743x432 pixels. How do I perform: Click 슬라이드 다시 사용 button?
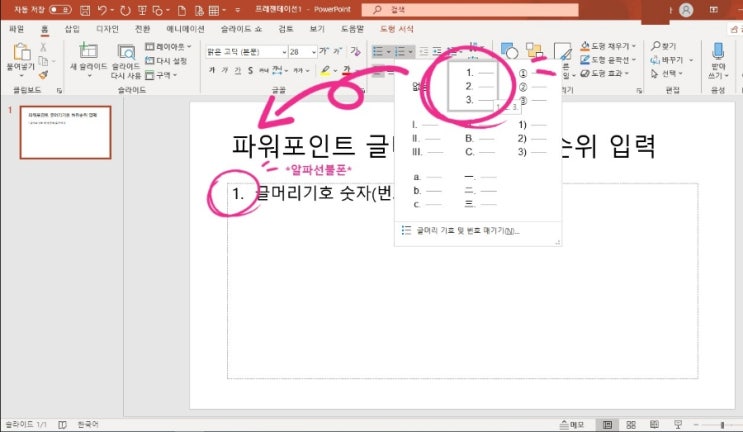126,62
